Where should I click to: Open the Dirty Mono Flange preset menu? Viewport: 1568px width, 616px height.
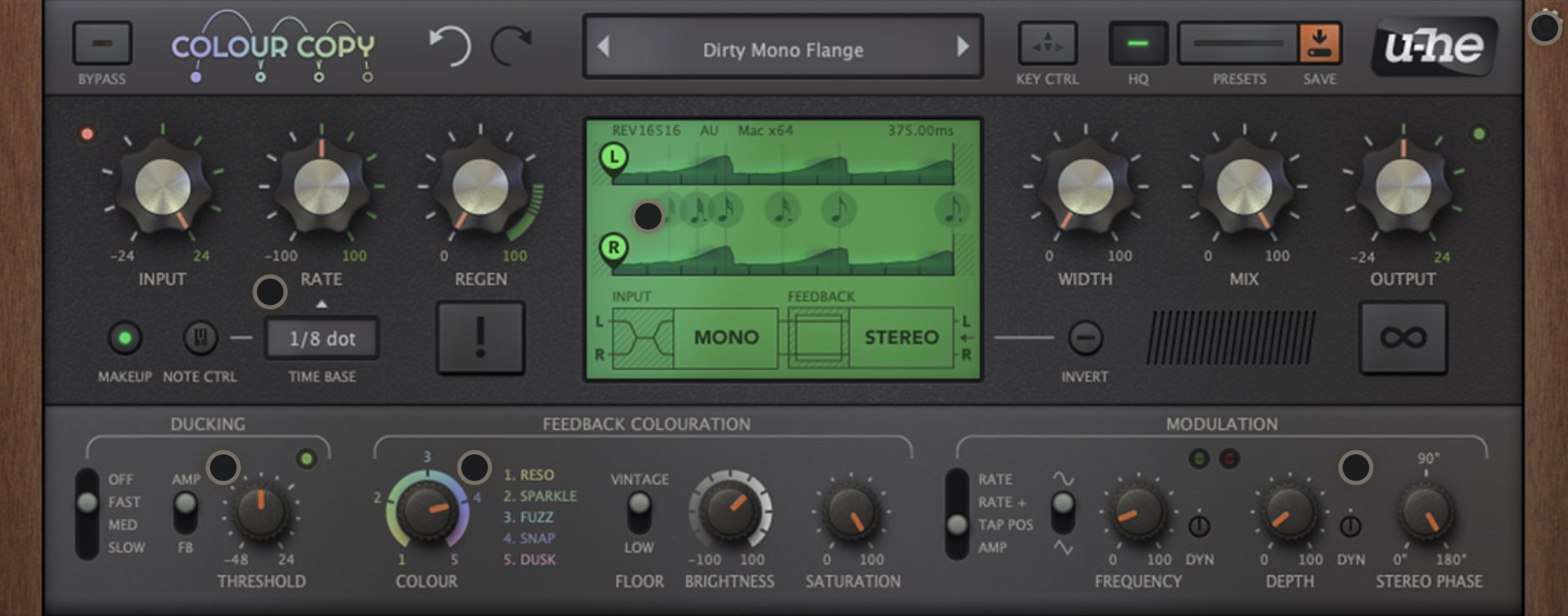click(x=783, y=49)
